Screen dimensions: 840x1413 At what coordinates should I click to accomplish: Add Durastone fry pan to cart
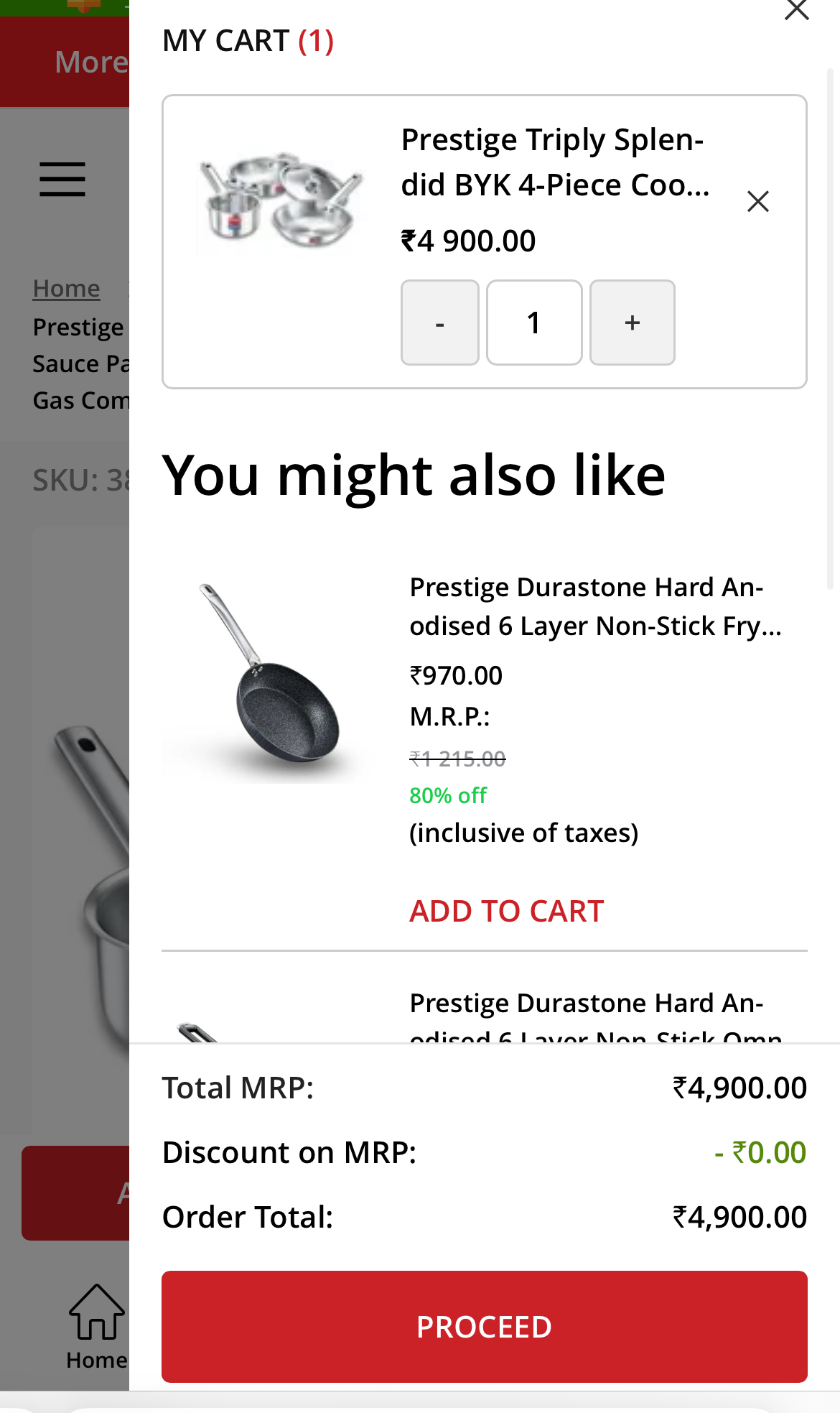coord(506,911)
